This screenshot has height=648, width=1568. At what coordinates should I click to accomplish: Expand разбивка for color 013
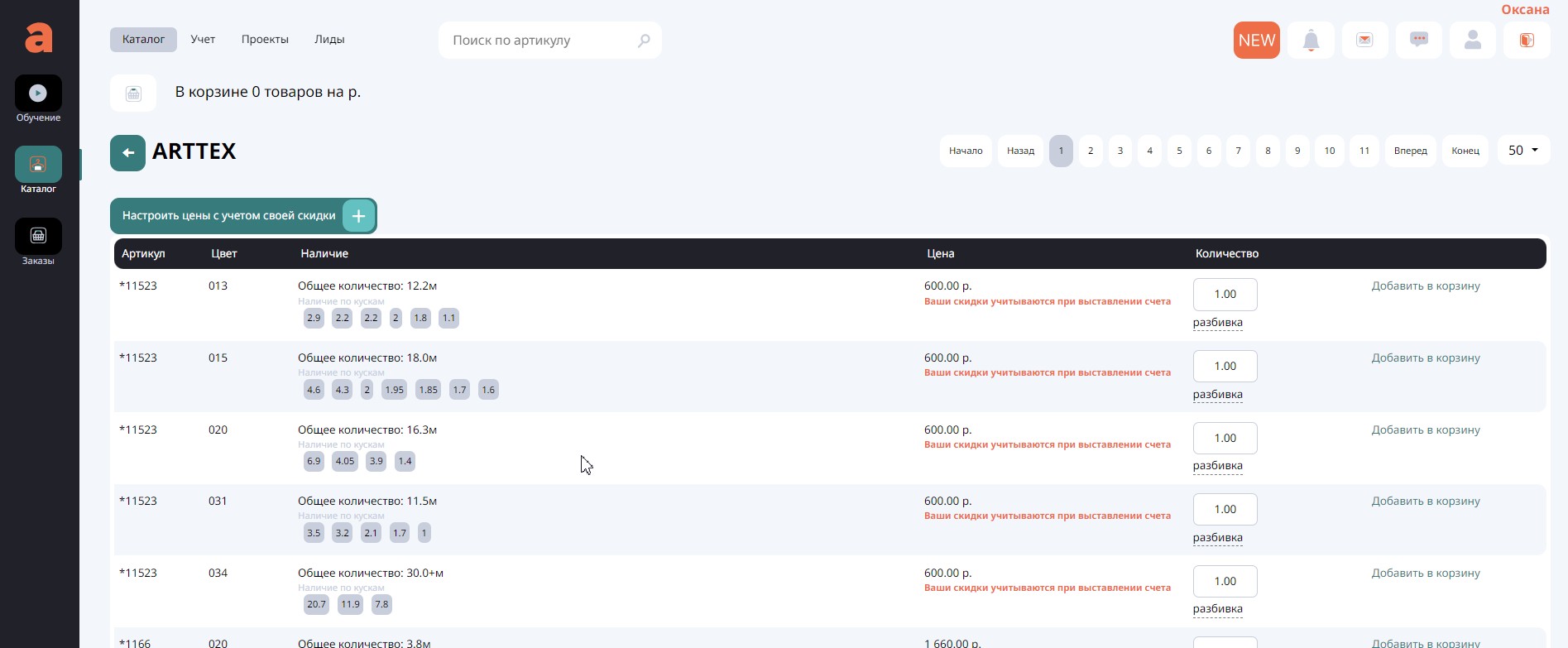(x=1217, y=323)
